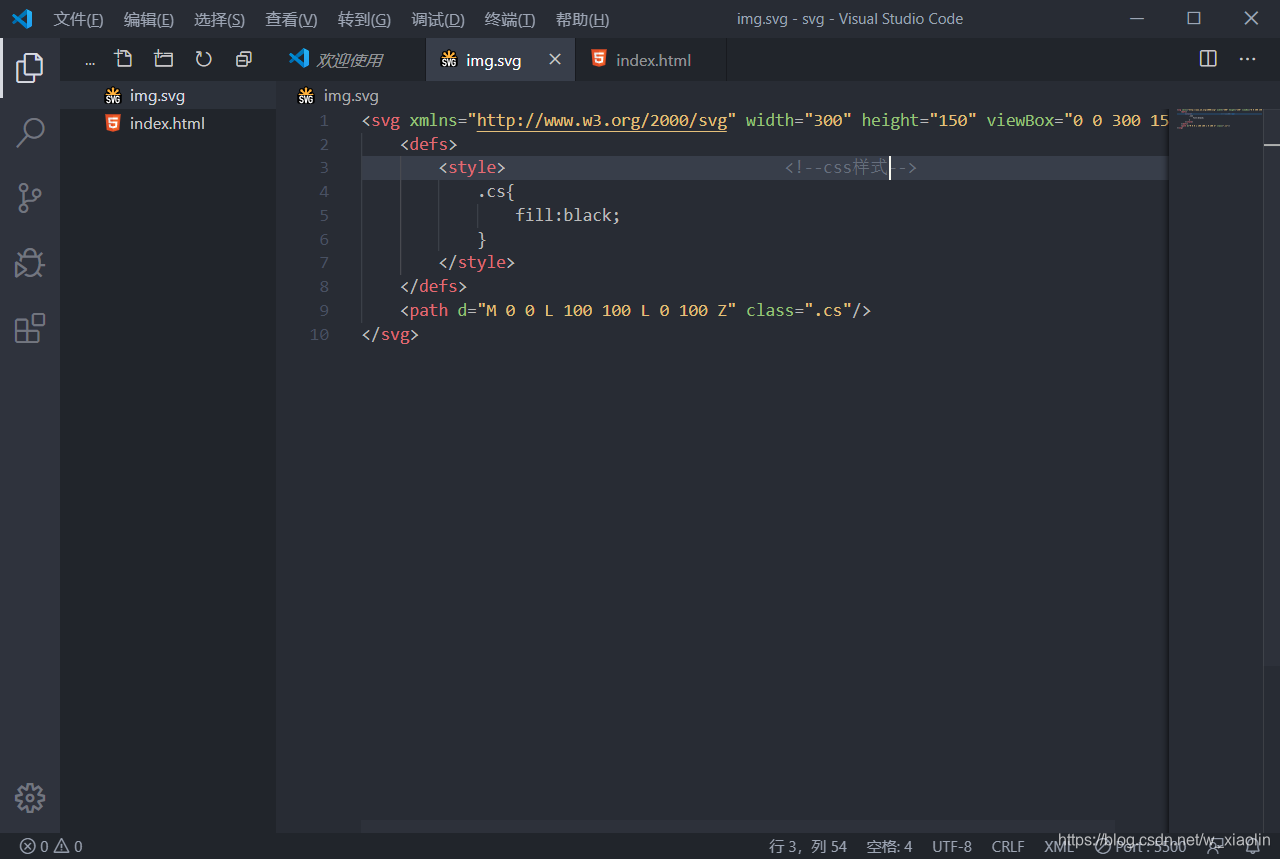Open the 选择(S) menu
The height and width of the screenshot is (859, 1280).
click(x=219, y=20)
